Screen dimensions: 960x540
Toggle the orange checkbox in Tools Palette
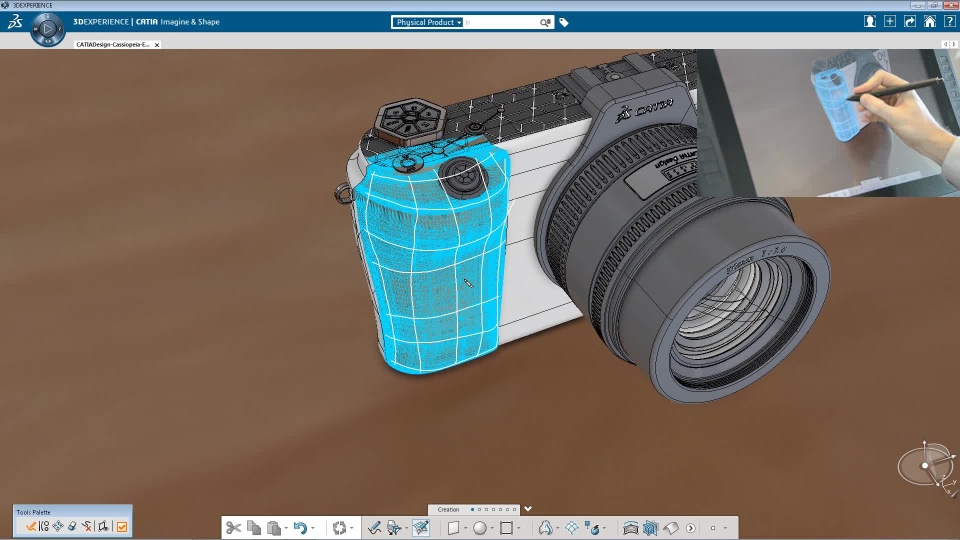coord(122,527)
